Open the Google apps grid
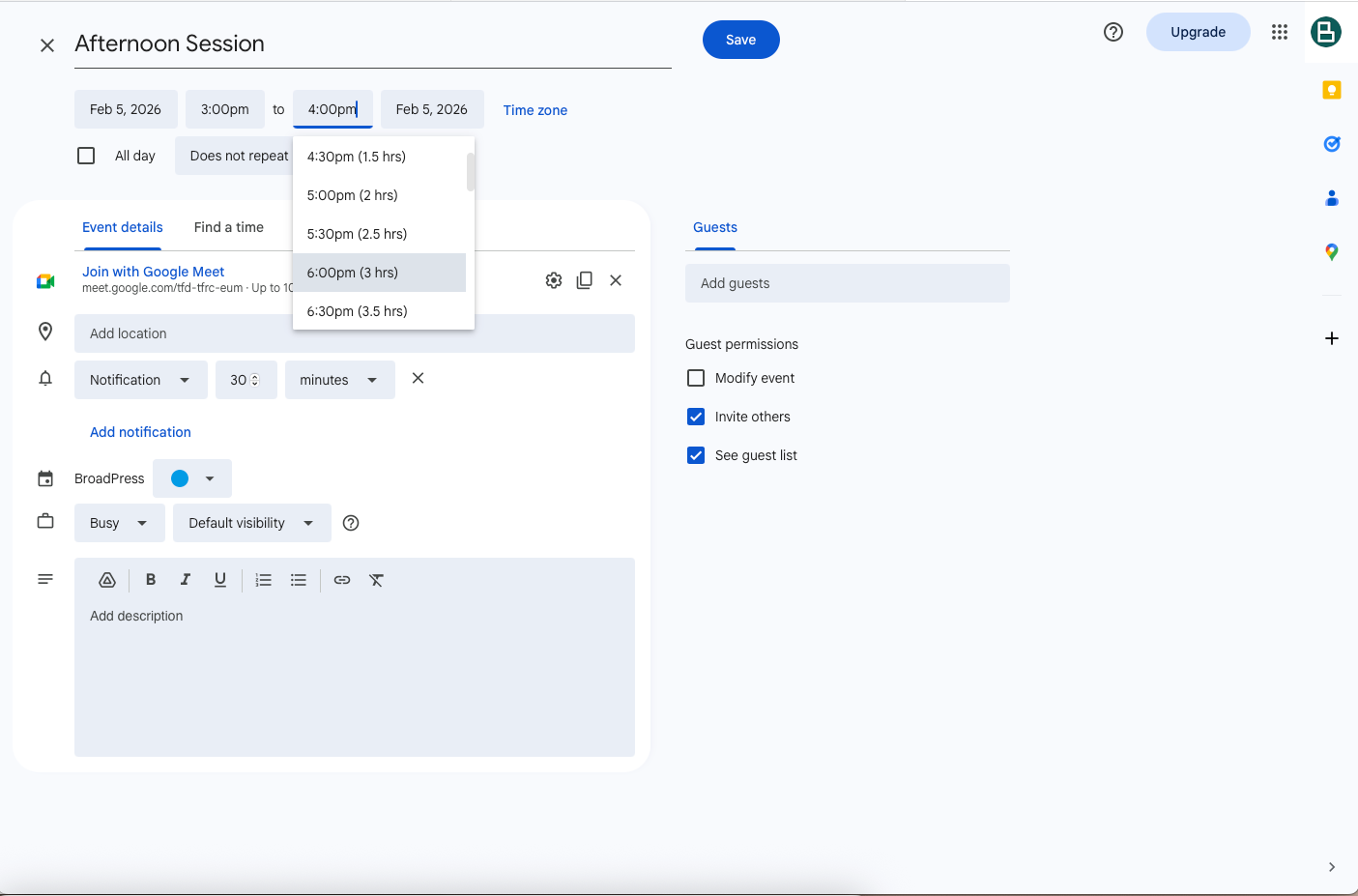This screenshot has height=896, width=1358. [1280, 32]
